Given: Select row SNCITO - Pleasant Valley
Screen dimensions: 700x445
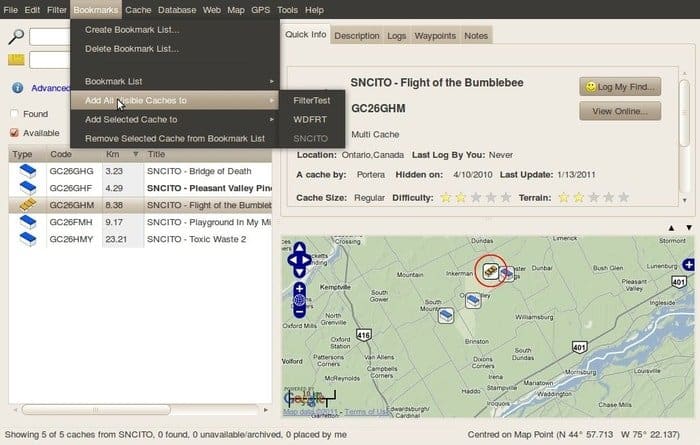Looking at the screenshot, I should 140,188.
